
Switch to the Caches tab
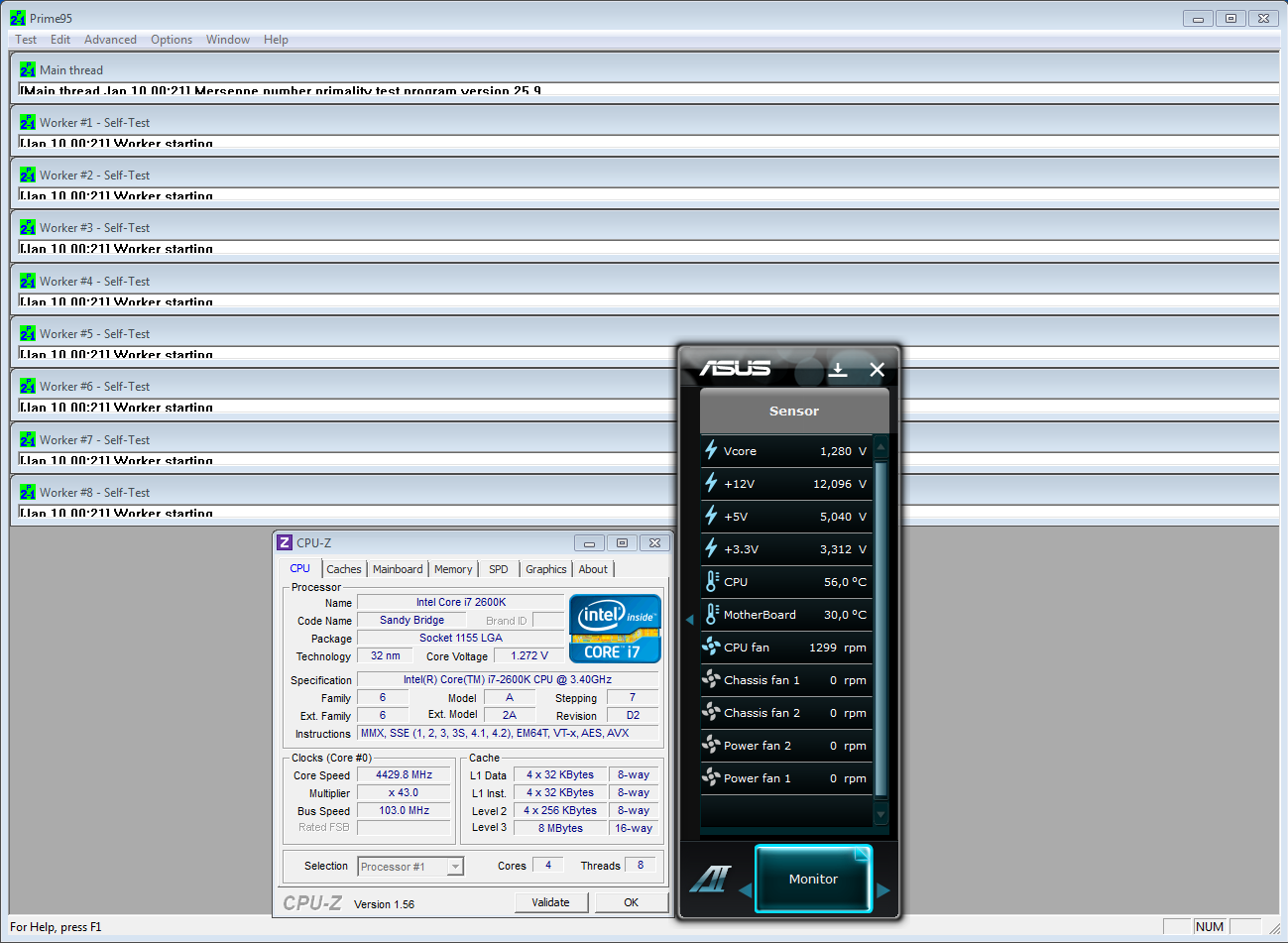tap(344, 569)
